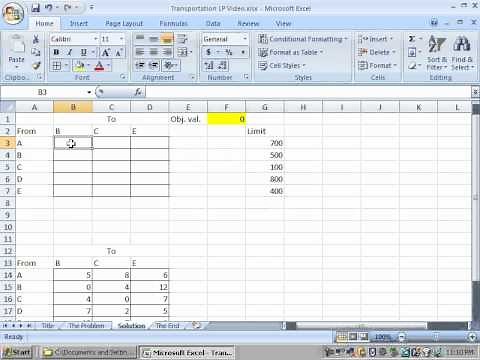Undo the last action
The height and width of the screenshot is (360, 480).
49,7
